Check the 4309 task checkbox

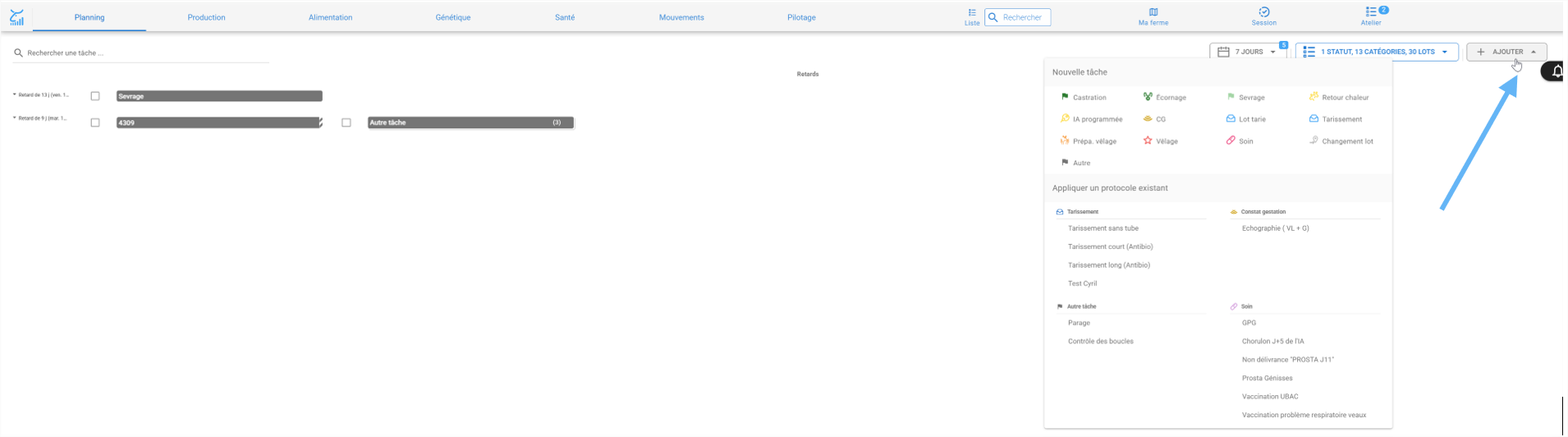click(x=95, y=122)
